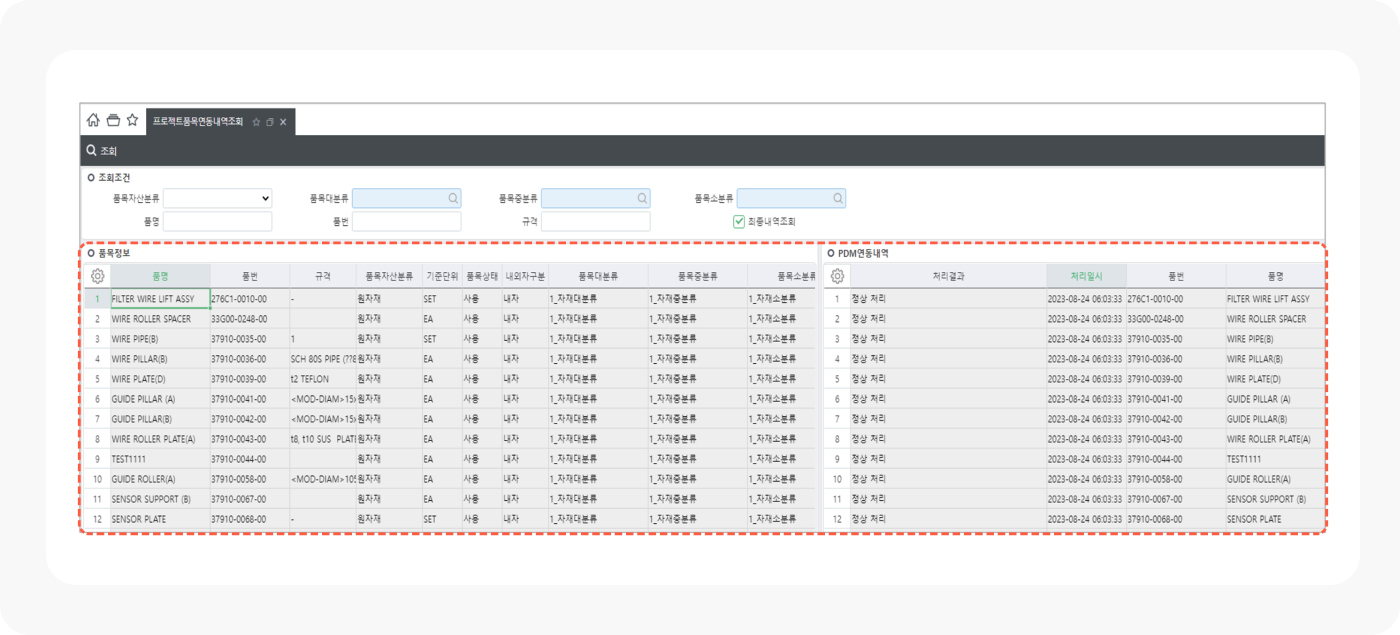Select SENSOR SUPPORT (B) in 품목정보
Image resolution: width=1400 pixels, height=635 pixels.
(160, 499)
